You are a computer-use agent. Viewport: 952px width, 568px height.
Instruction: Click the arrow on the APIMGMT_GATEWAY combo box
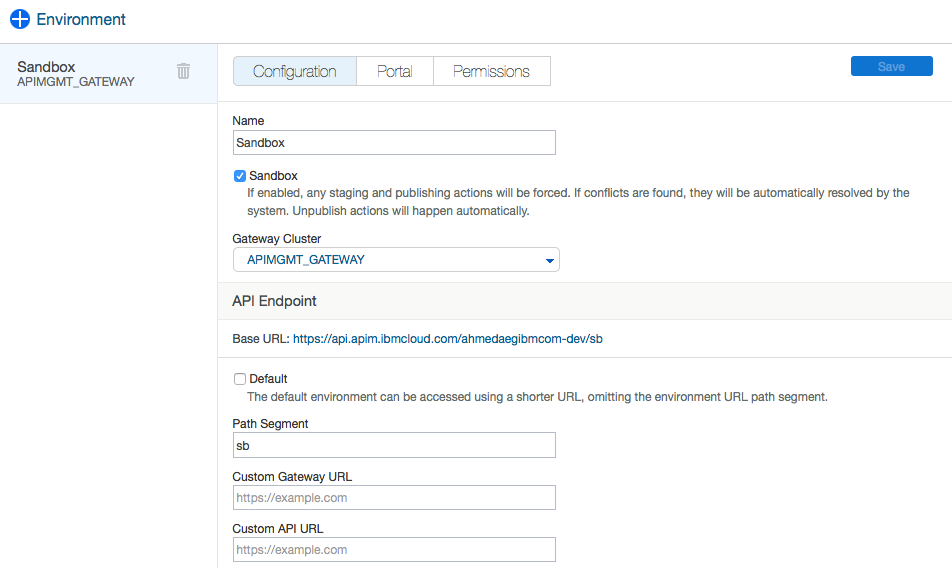coord(549,261)
